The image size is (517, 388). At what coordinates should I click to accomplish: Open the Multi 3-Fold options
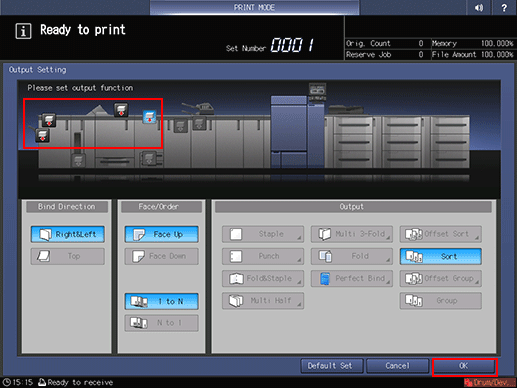[352, 234]
